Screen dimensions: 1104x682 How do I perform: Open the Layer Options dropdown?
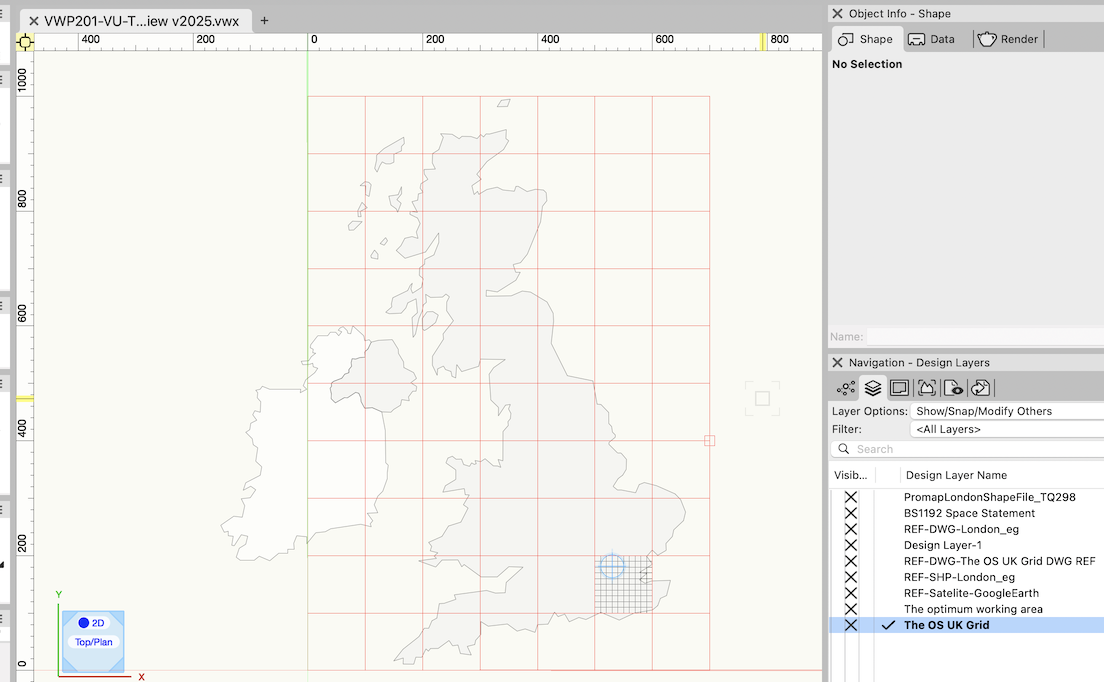pyautogui.click(x=1007, y=411)
